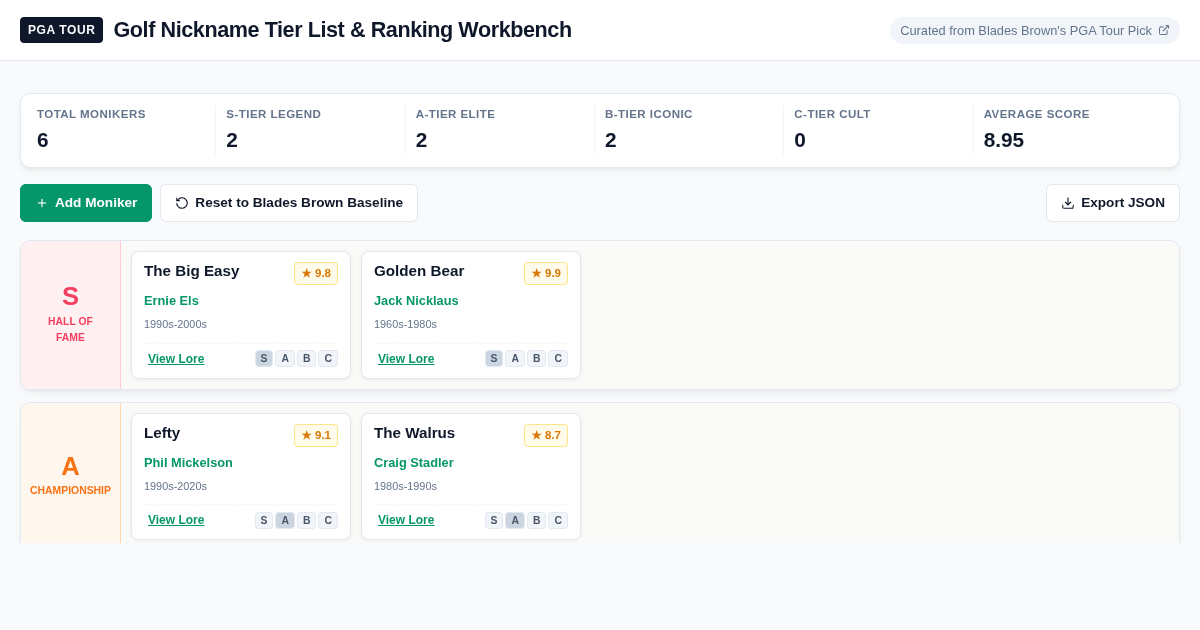Open Curated from Blades Brown's PGA Tour Pick link
The height and width of the screenshot is (630, 1200).
click(1035, 30)
